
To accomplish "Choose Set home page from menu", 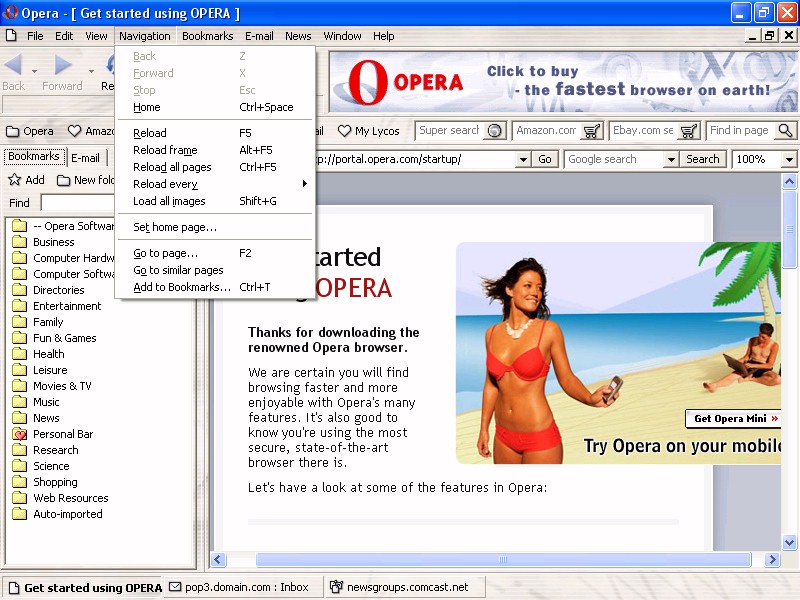I will pos(175,227).
